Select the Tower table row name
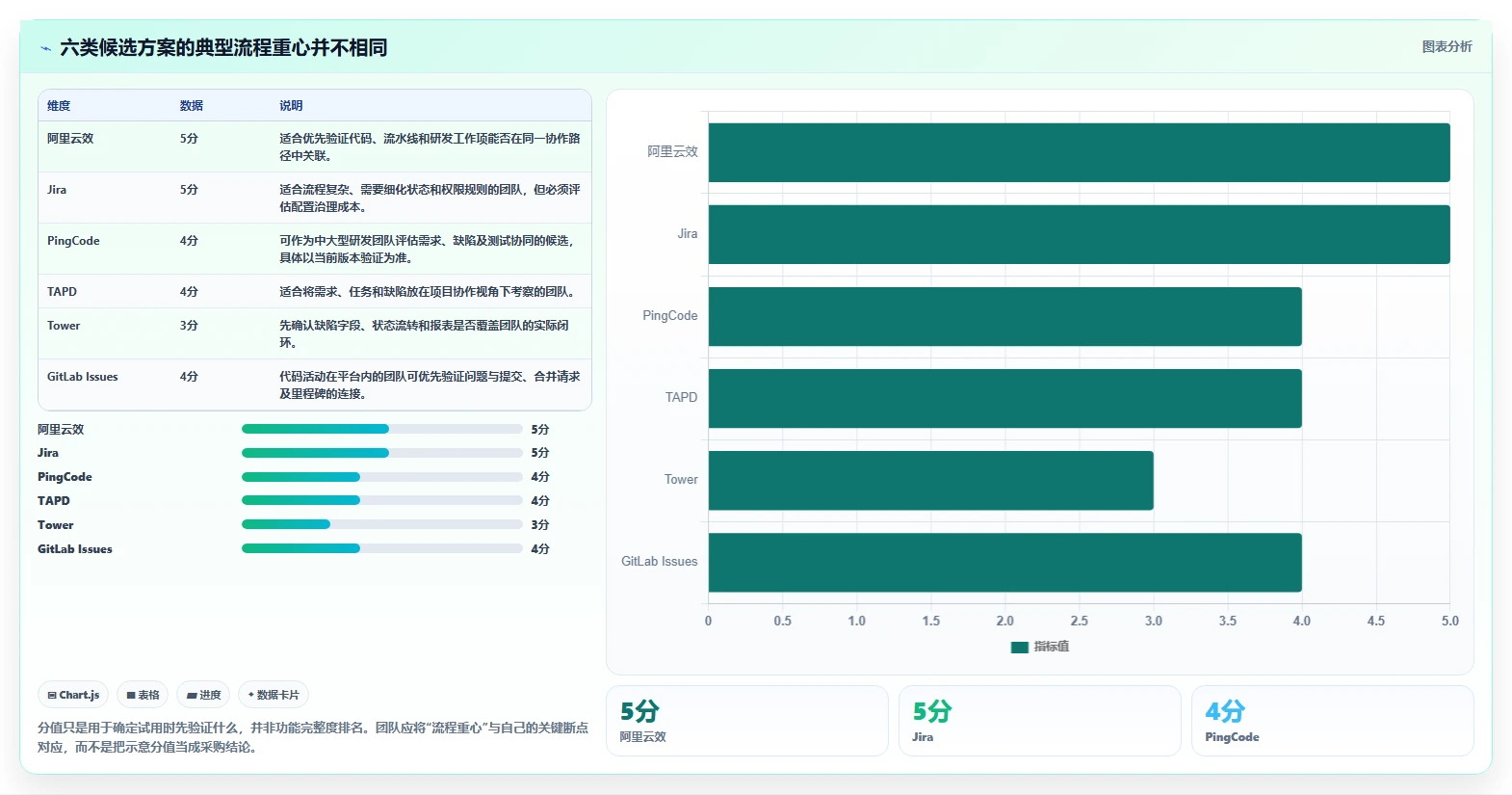 pyautogui.click(x=64, y=326)
